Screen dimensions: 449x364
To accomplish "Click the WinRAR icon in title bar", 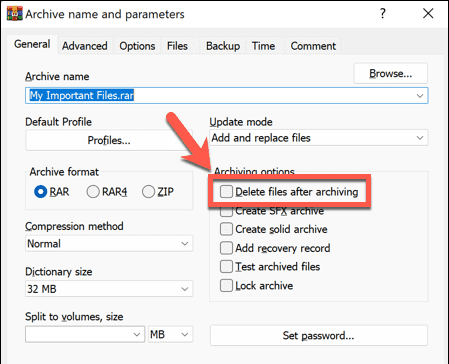I will [x=14, y=13].
